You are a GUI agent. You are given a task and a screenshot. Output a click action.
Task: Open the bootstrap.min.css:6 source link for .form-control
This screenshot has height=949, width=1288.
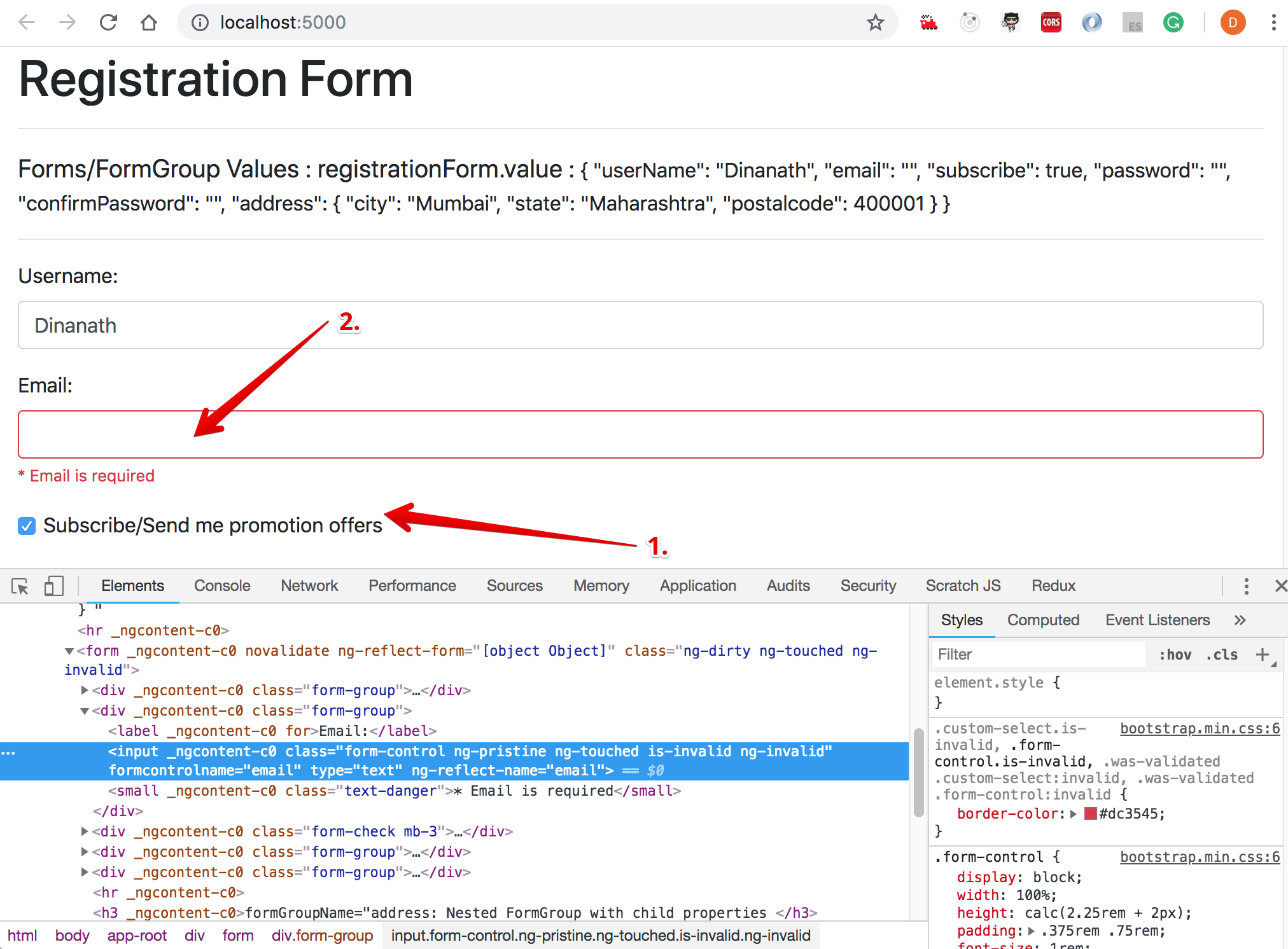[x=1200, y=857]
